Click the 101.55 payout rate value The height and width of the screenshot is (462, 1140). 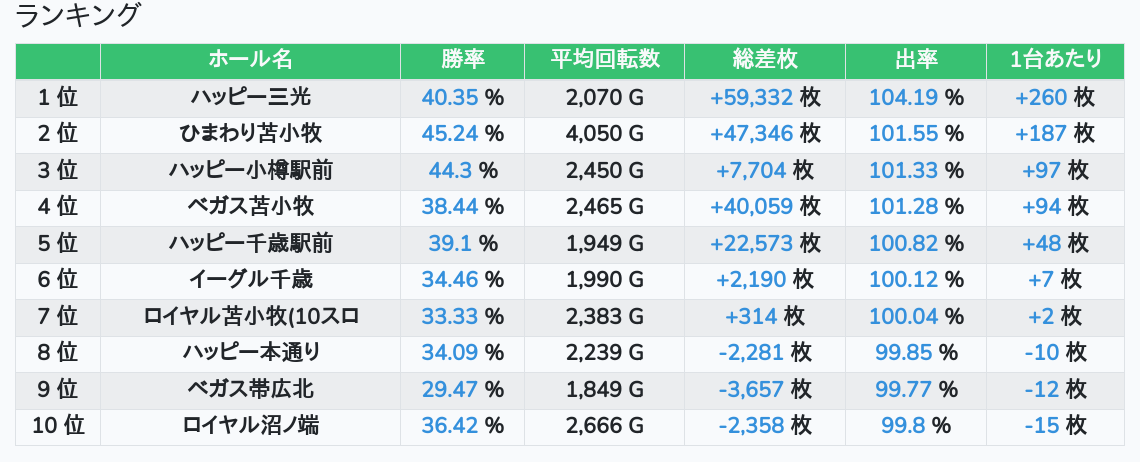tap(904, 134)
